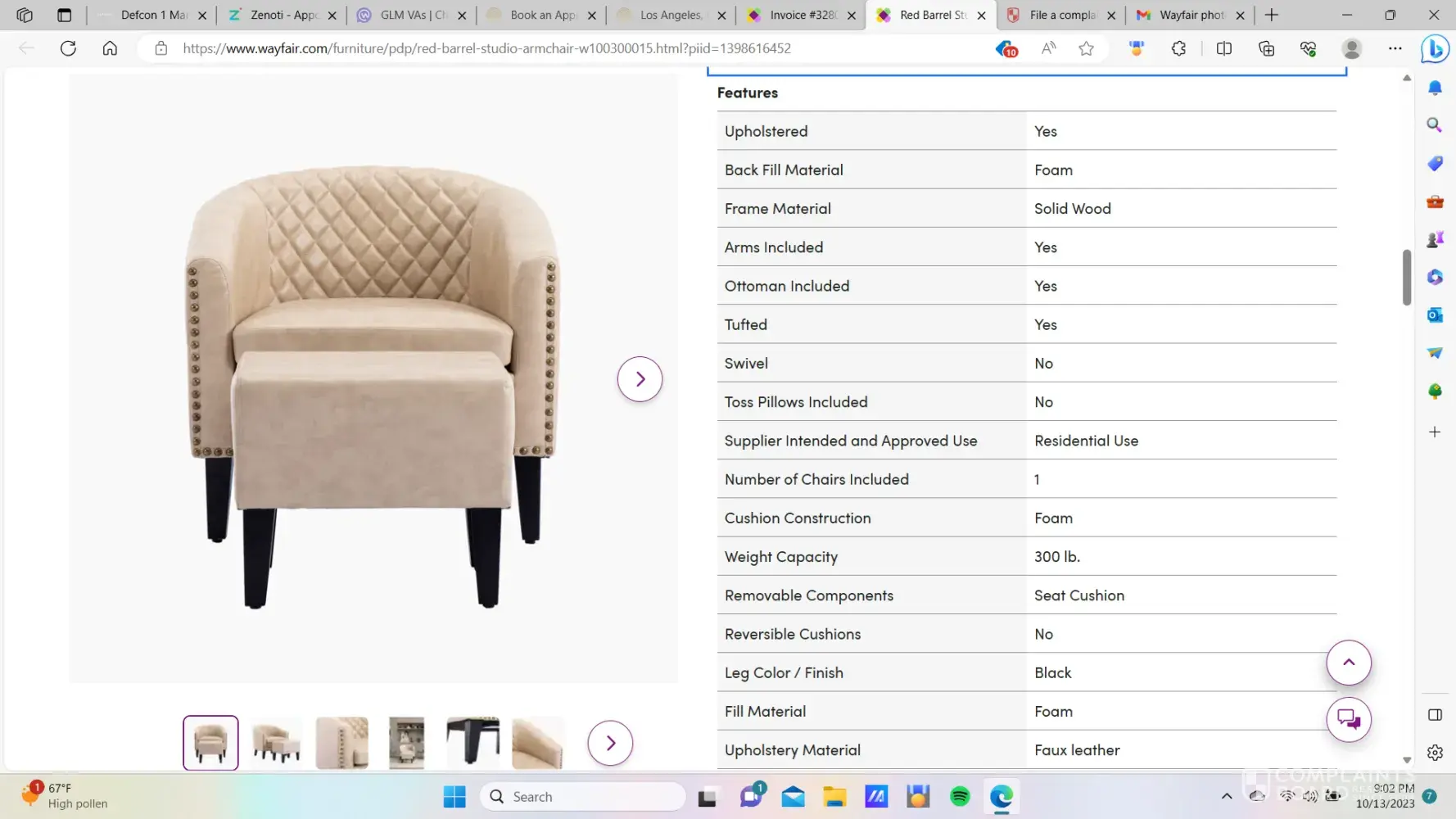1456x819 pixels.
Task: Select the chair with ottoman side-view thumbnail
Action: point(276,743)
